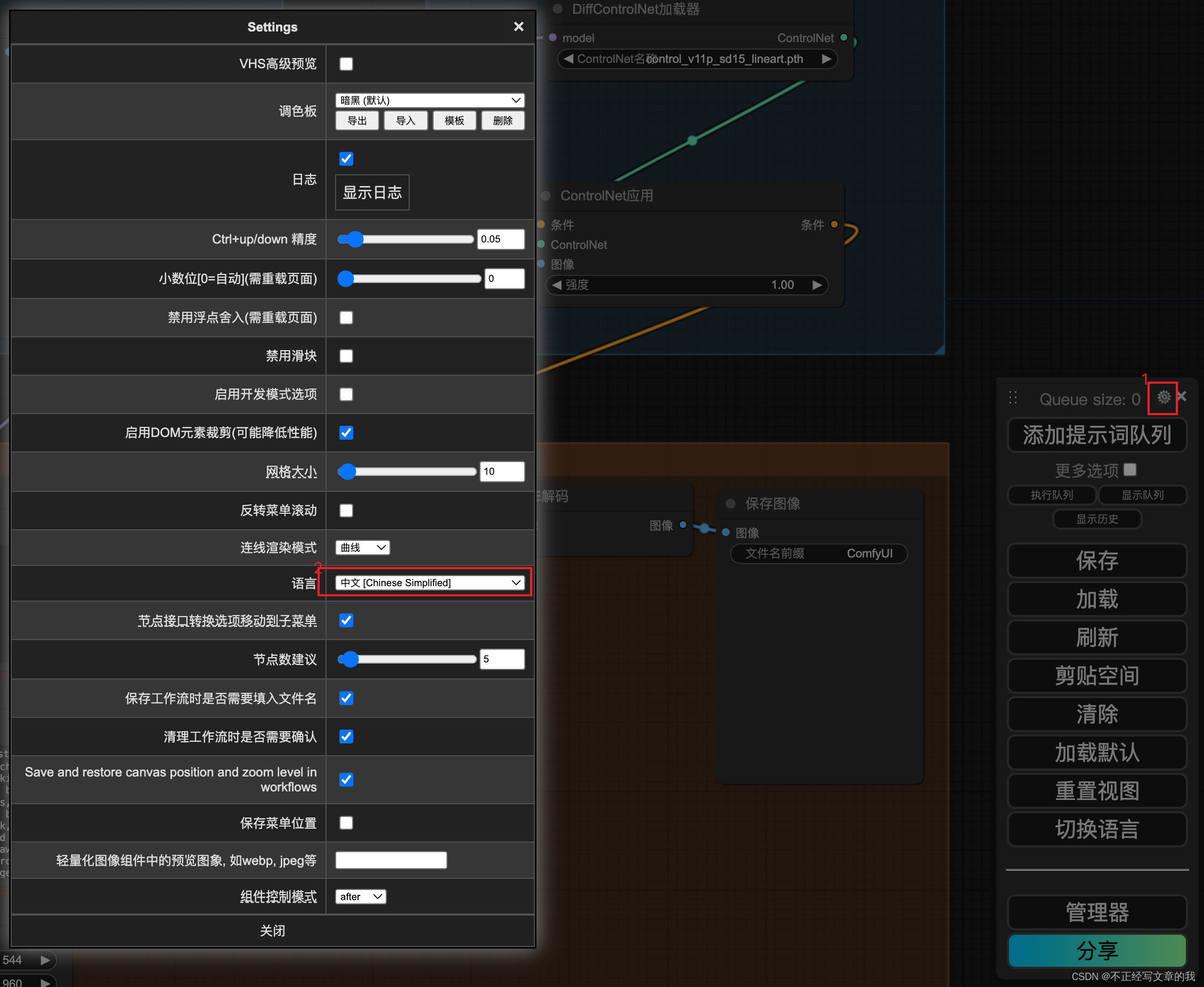Grab the queue panel drag handle dots
This screenshot has height=987, width=1204.
coord(1013,398)
